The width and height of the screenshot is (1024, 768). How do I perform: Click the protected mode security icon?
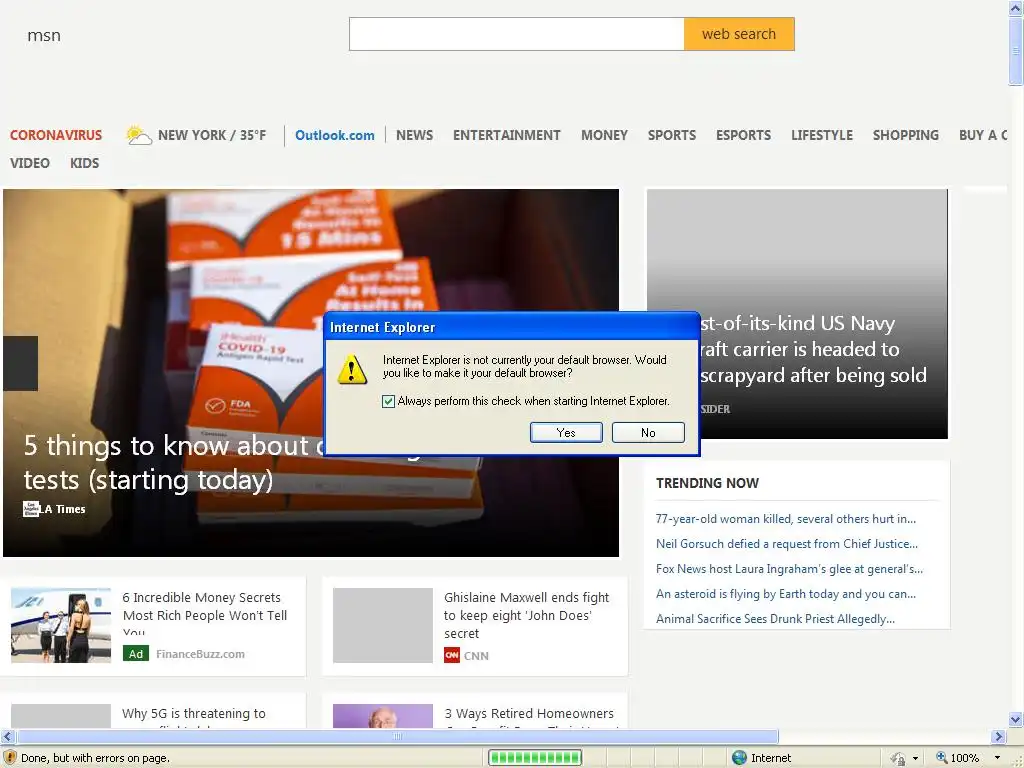coord(899,758)
